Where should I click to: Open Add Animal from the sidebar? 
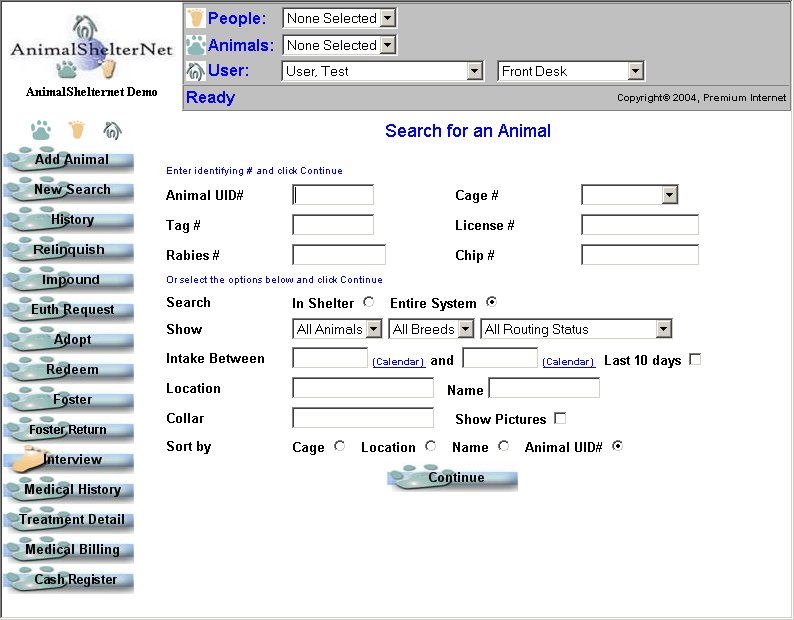(71, 160)
